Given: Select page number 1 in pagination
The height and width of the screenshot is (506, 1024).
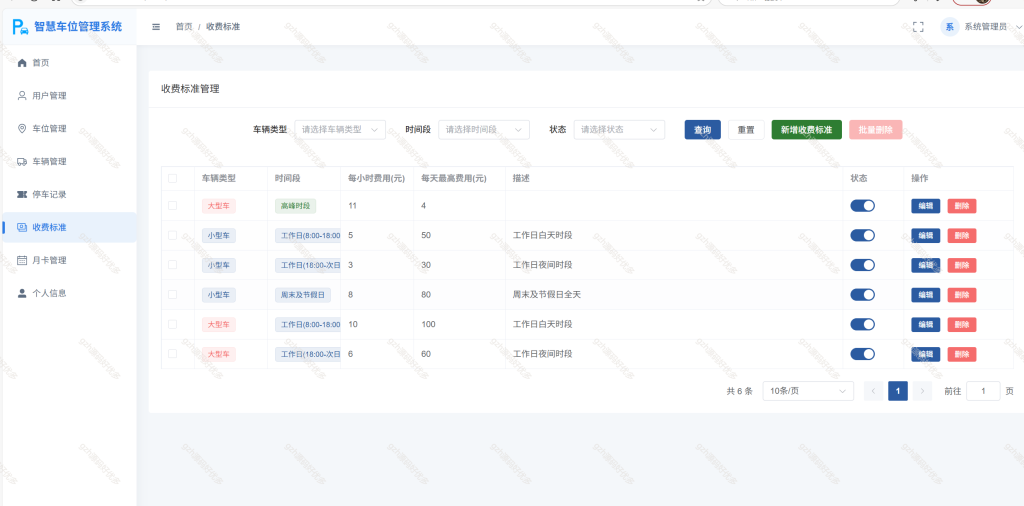Looking at the screenshot, I should [x=898, y=391].
